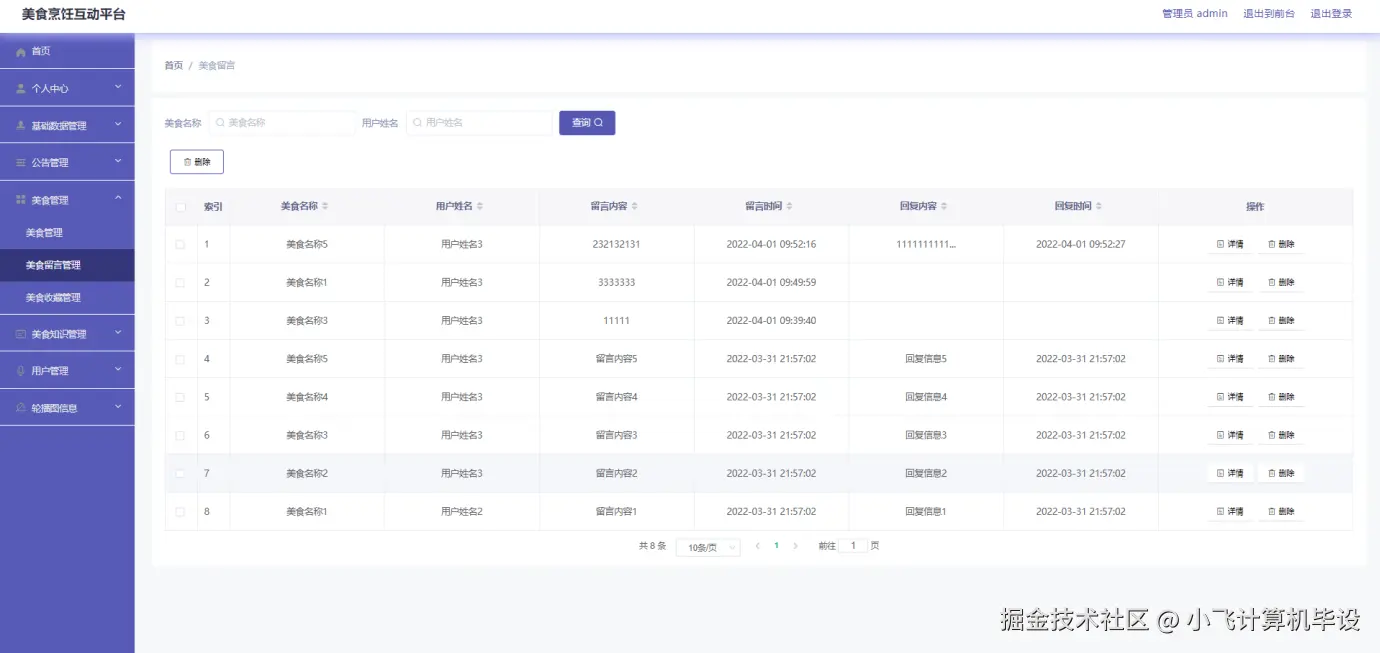Click 删除 for row 1 (232132131)
This screenshot has height=653, width=1380.
point(1281,244)
